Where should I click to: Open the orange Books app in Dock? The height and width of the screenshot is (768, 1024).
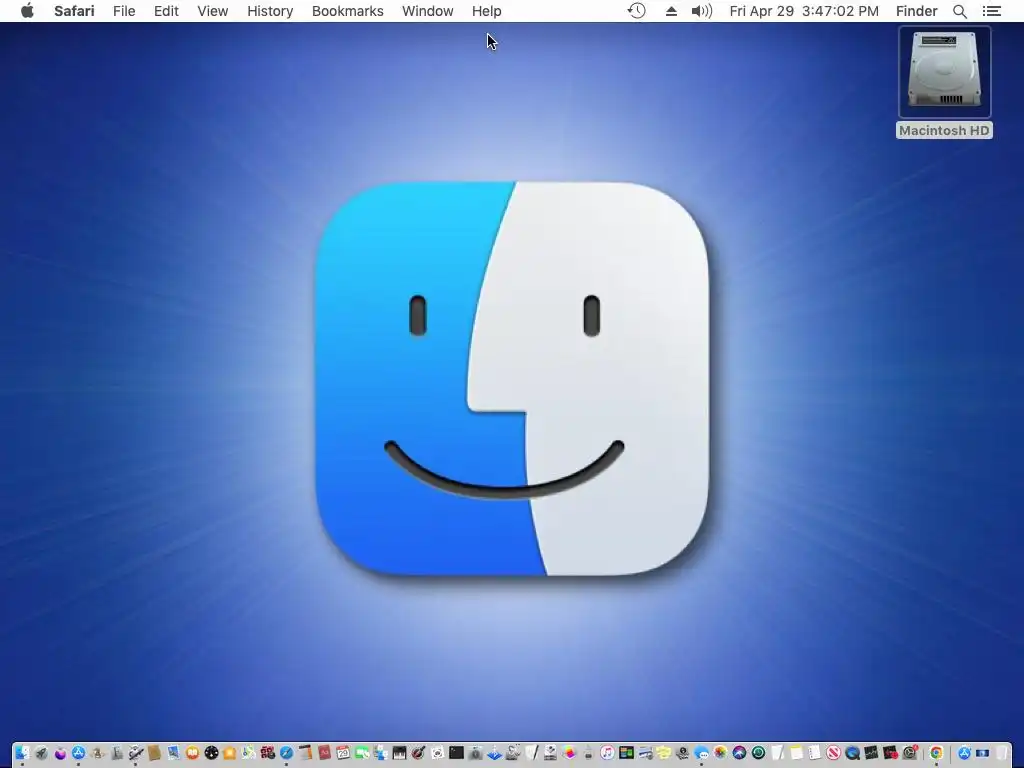pos(192,753)
